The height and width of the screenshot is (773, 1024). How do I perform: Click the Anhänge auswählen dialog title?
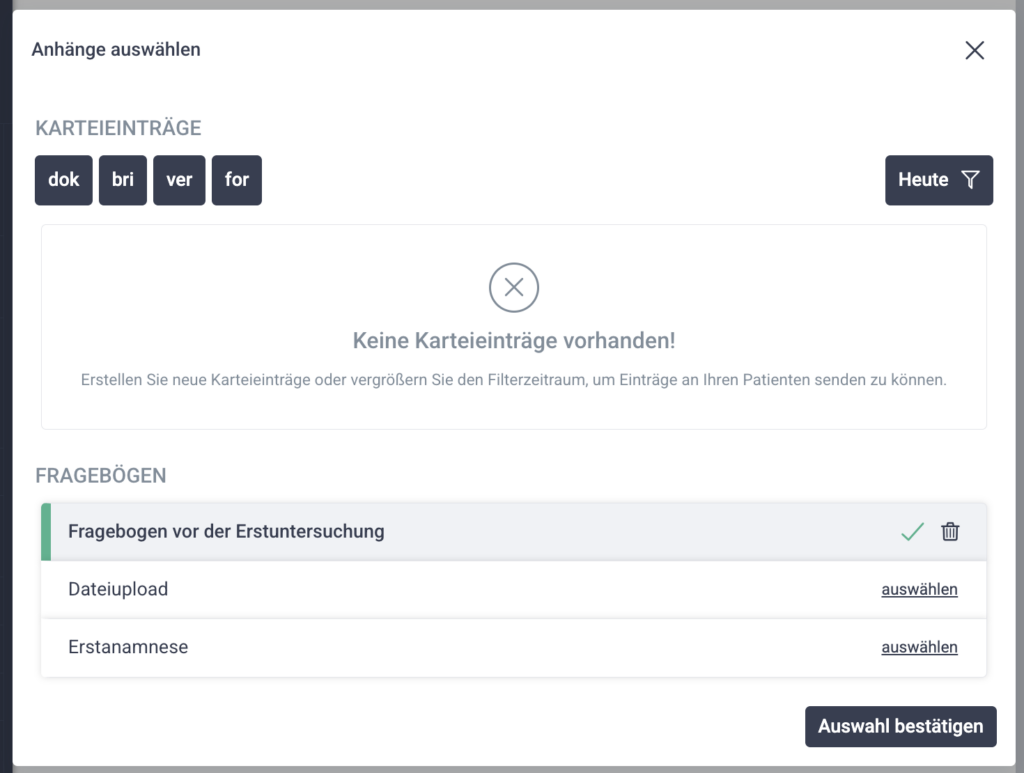(116, 49)
